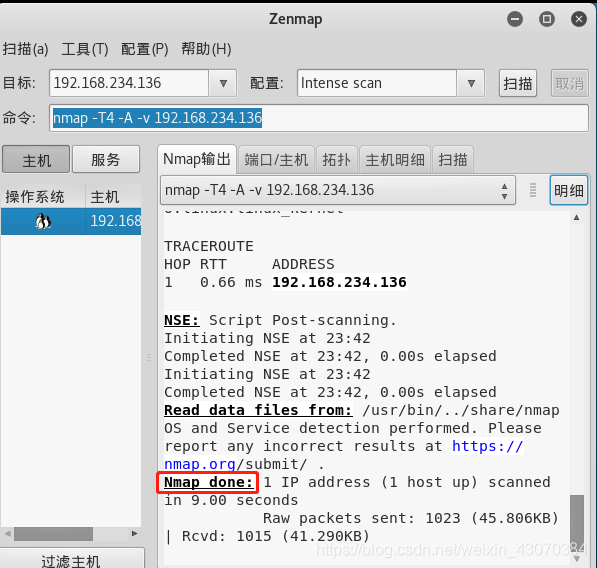
Task: Click the 'Raw packets sent: 1023' line
Action: pos(411,519)
